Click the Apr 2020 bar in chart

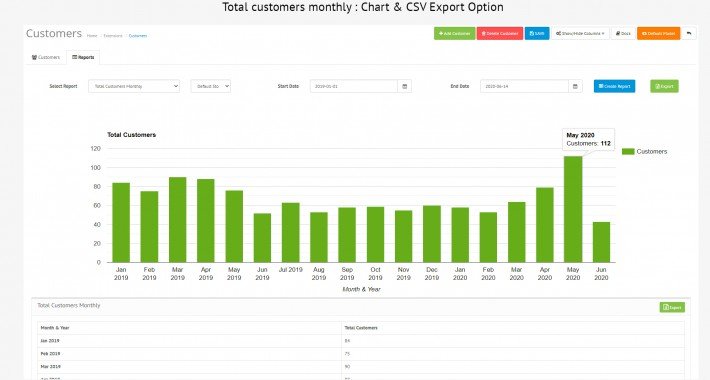[x=545, y=225]
